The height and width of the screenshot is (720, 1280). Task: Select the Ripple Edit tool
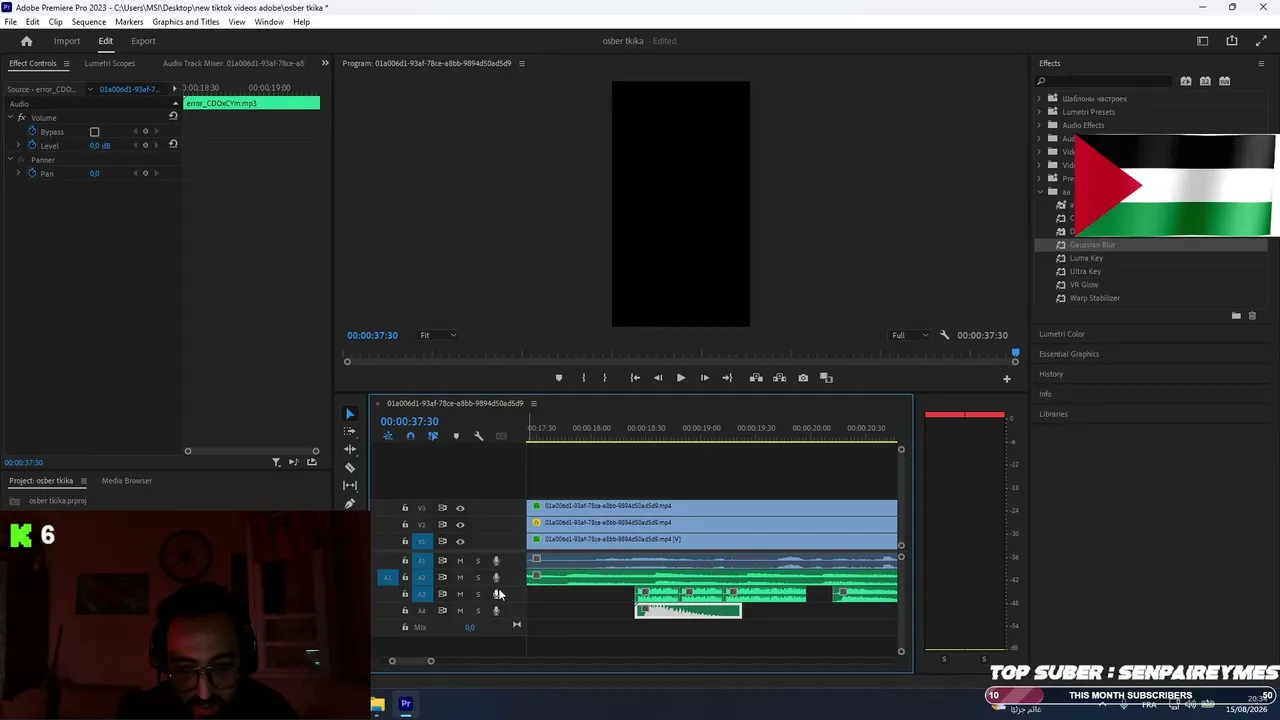tap(349, 449)
